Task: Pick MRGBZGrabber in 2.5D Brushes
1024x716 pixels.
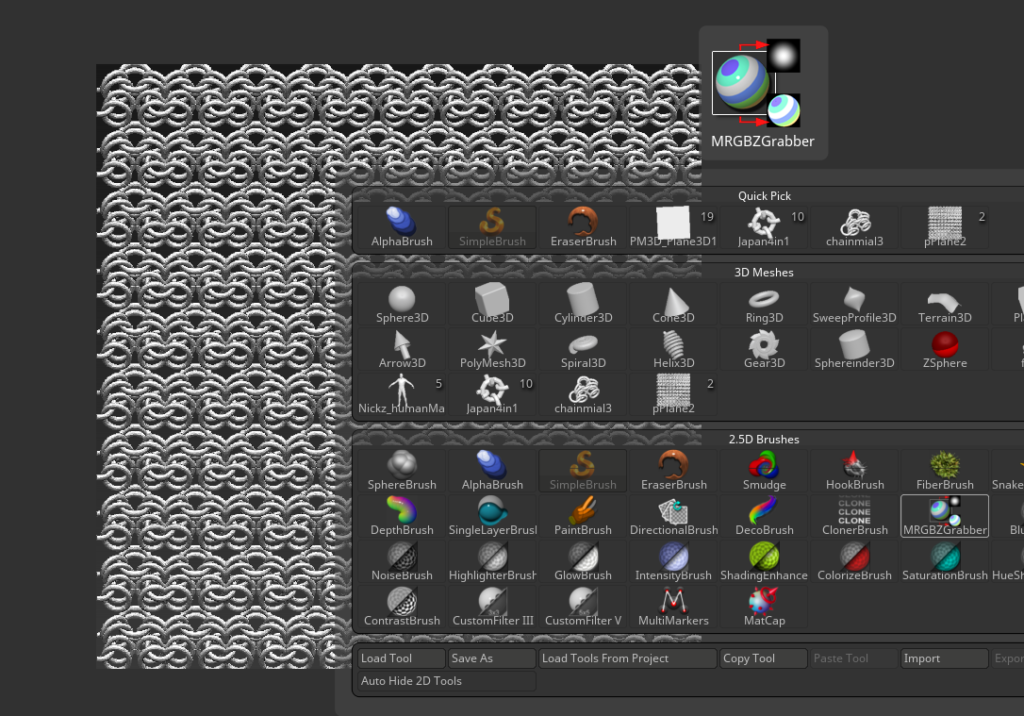Action: [945, 516]
